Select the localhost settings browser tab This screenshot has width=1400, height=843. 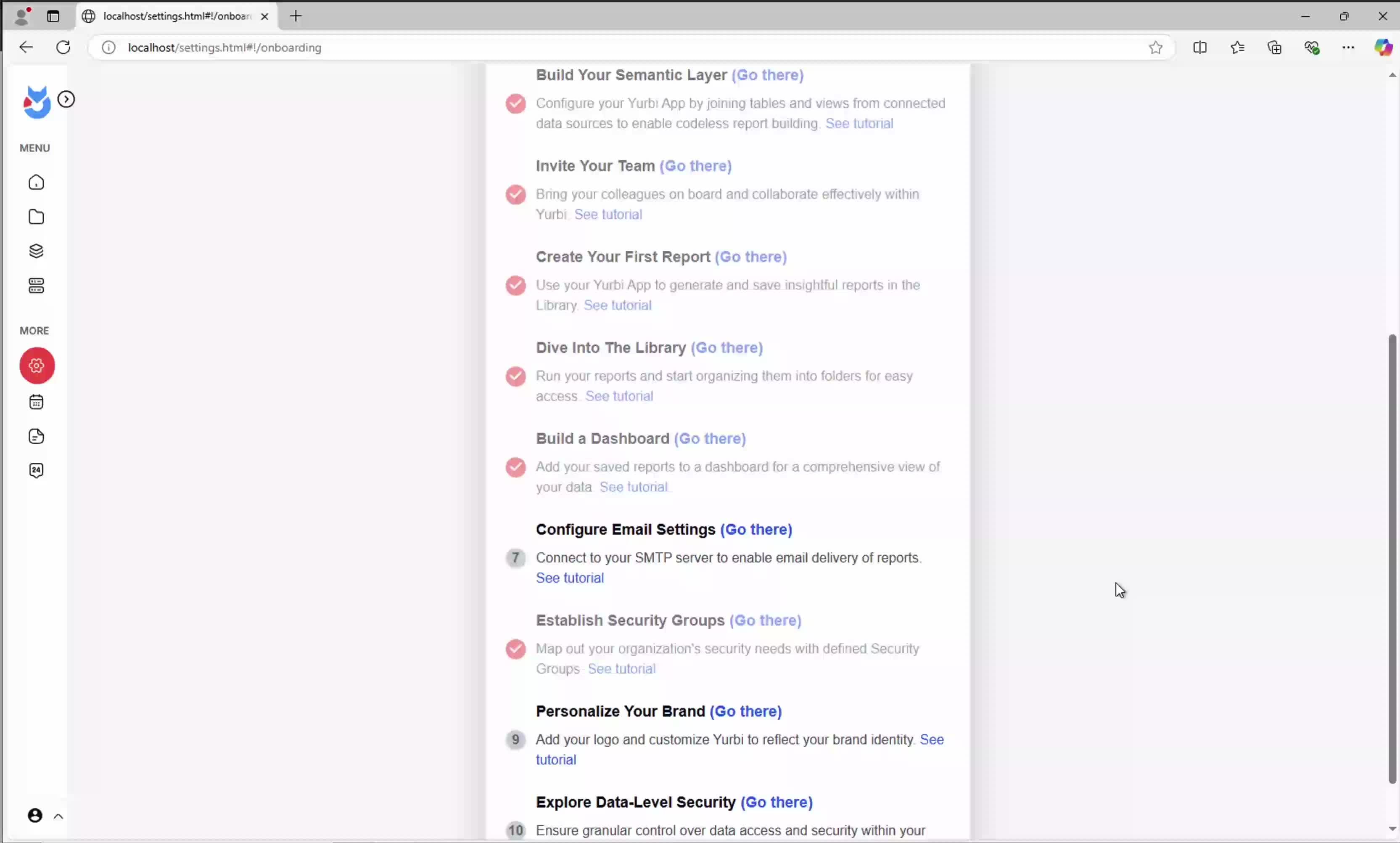(x=176, y=16)
